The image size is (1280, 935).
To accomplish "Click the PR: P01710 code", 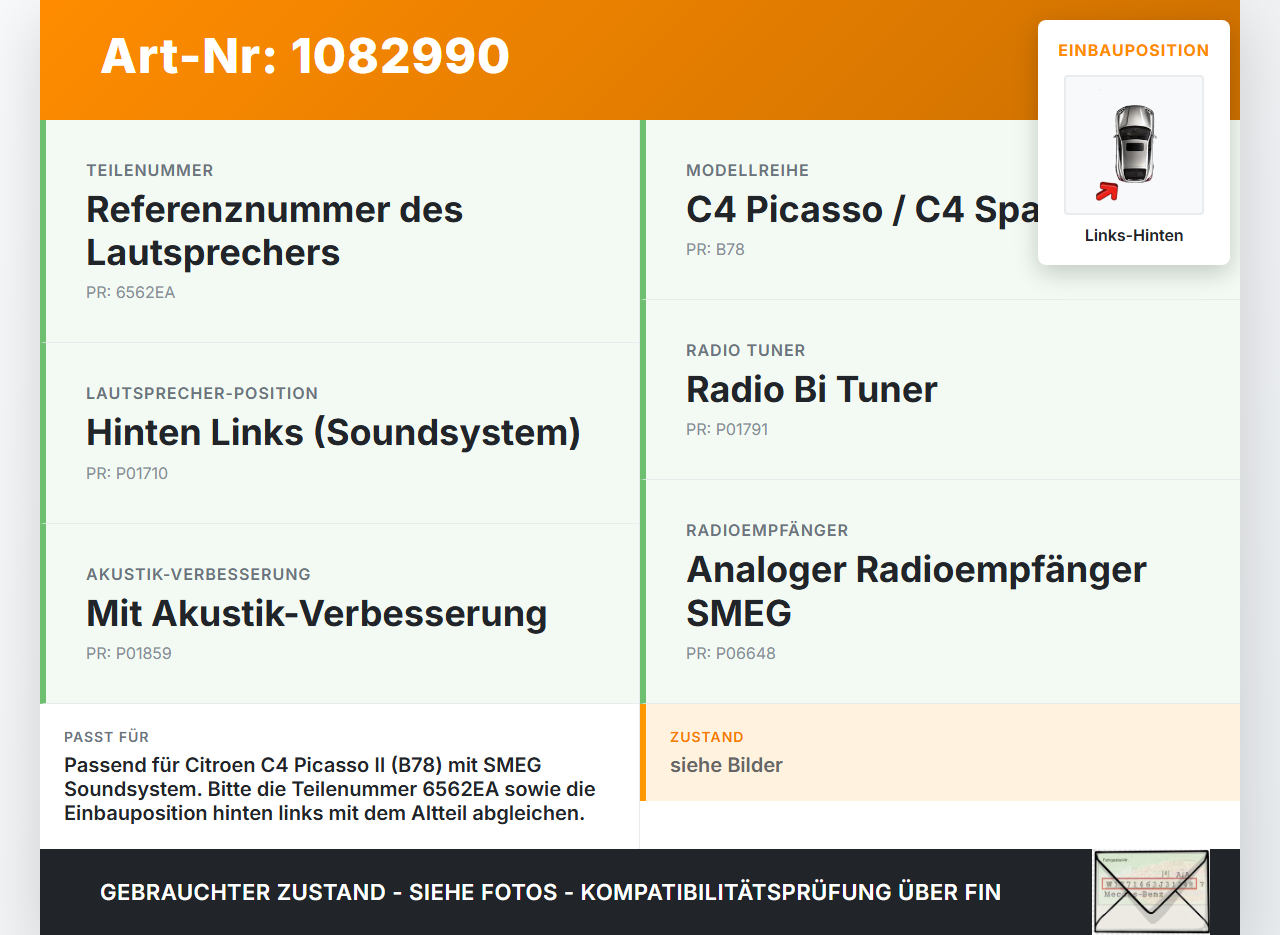I will (x=127, y=473).
